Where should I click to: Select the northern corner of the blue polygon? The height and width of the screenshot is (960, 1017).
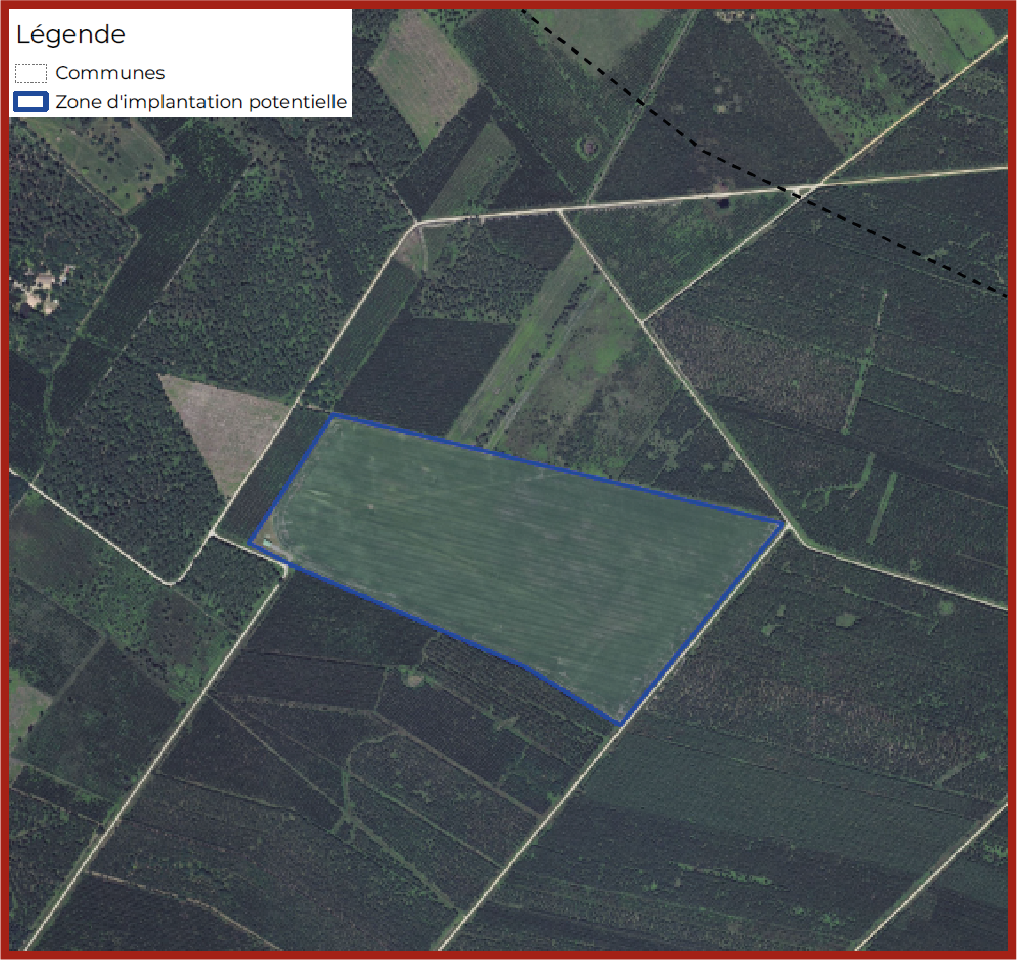(x=333, y=415)
